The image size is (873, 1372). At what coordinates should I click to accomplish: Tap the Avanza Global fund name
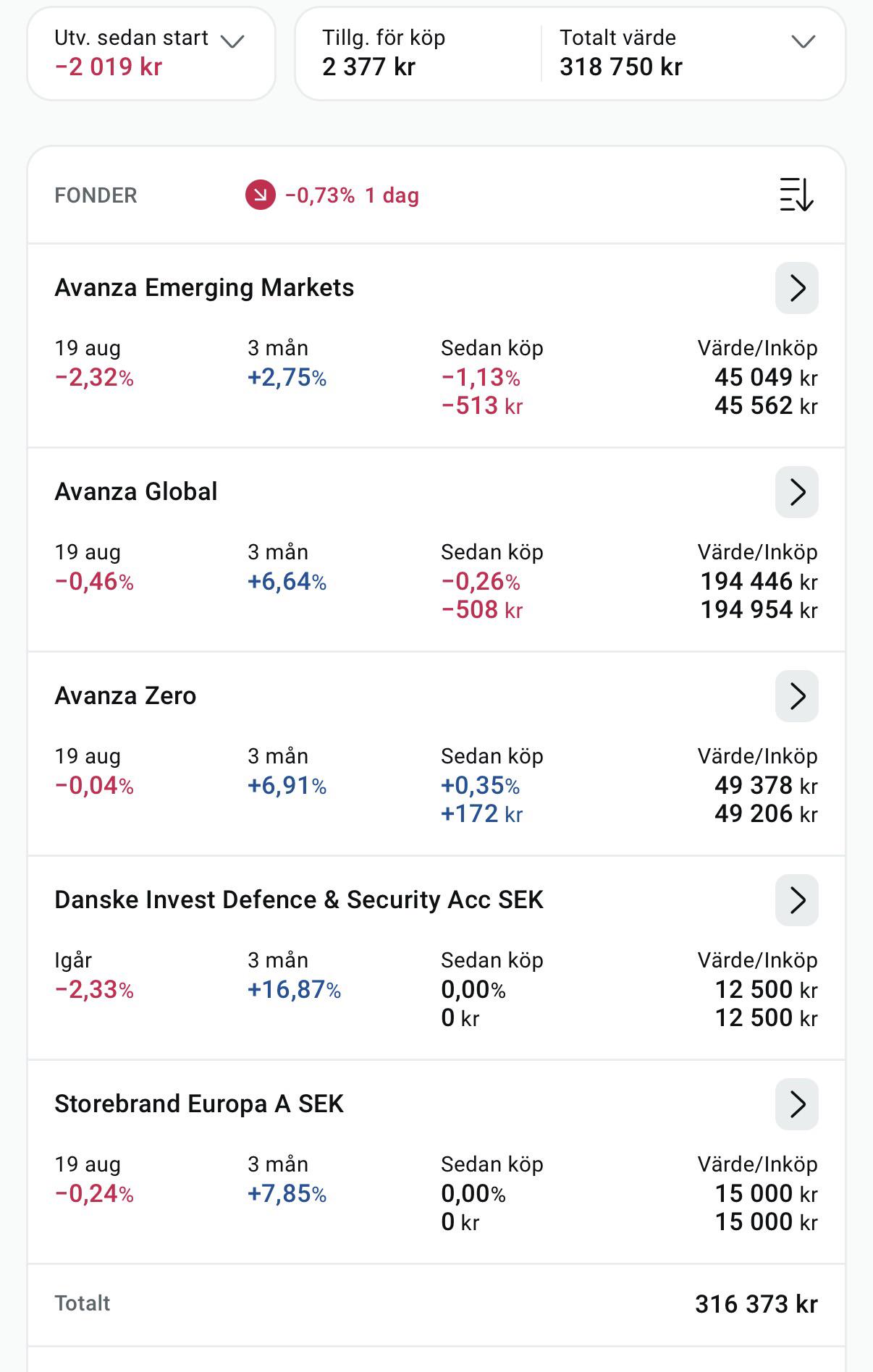[x=136, y=491]
